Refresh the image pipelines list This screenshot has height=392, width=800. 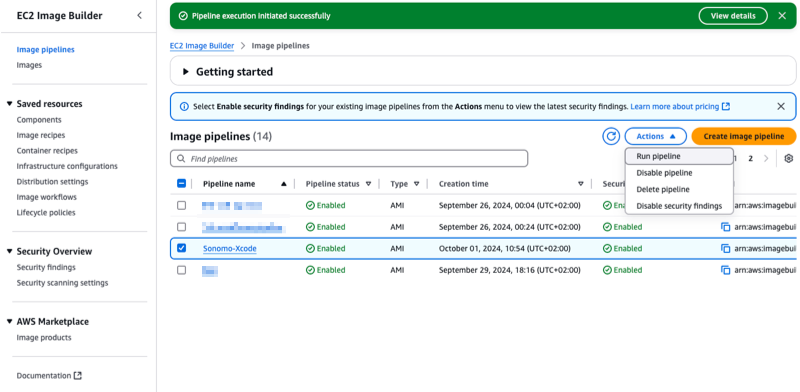[611, 136]
